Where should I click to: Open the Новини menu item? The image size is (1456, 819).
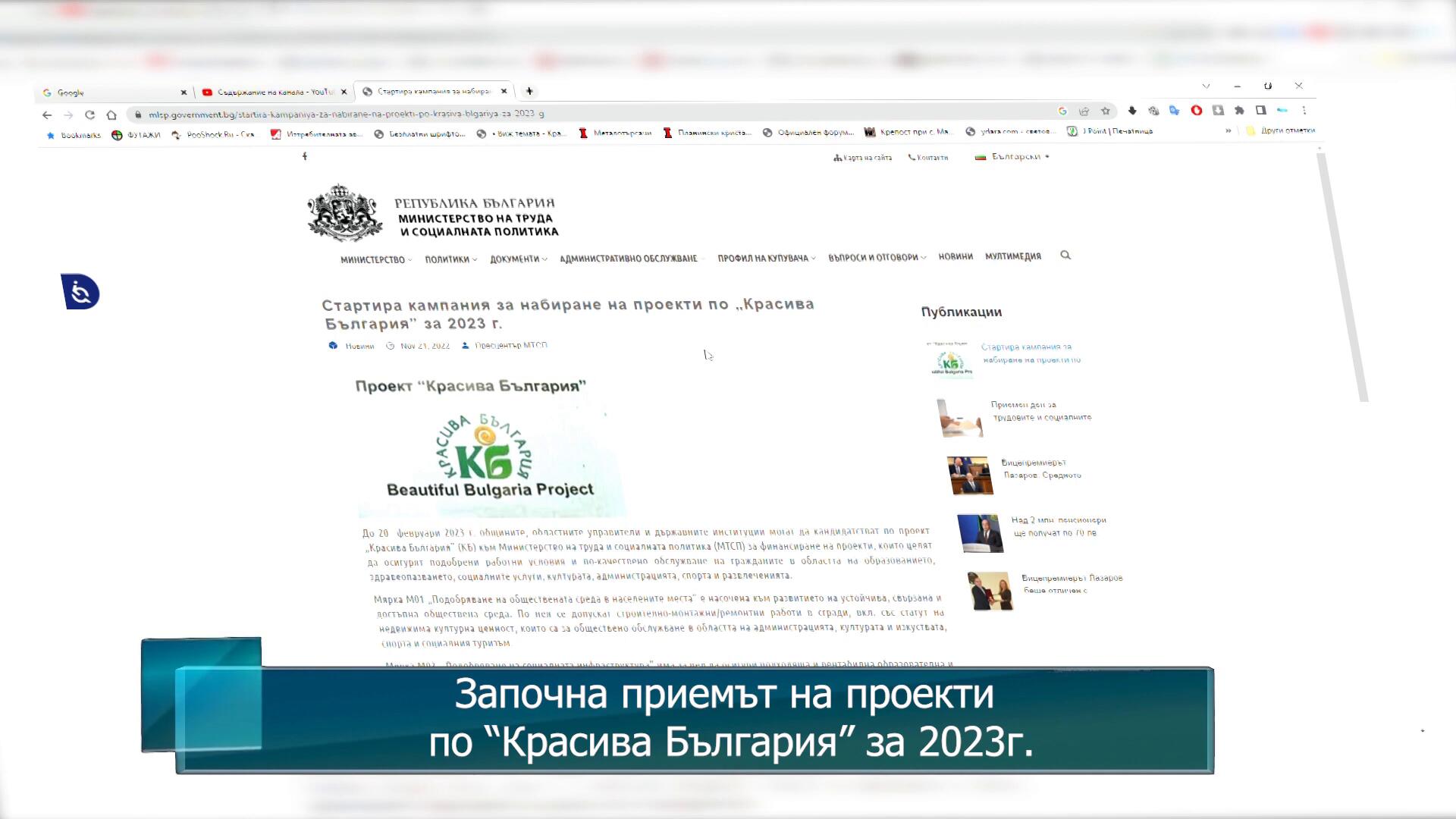click(955, 257)
